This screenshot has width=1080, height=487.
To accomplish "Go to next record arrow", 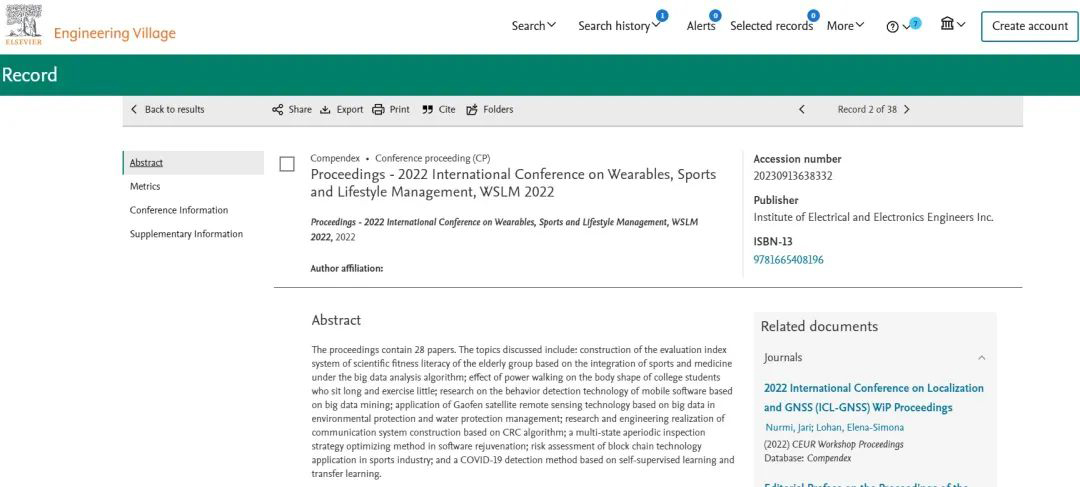I will click(x=906, y=110).
